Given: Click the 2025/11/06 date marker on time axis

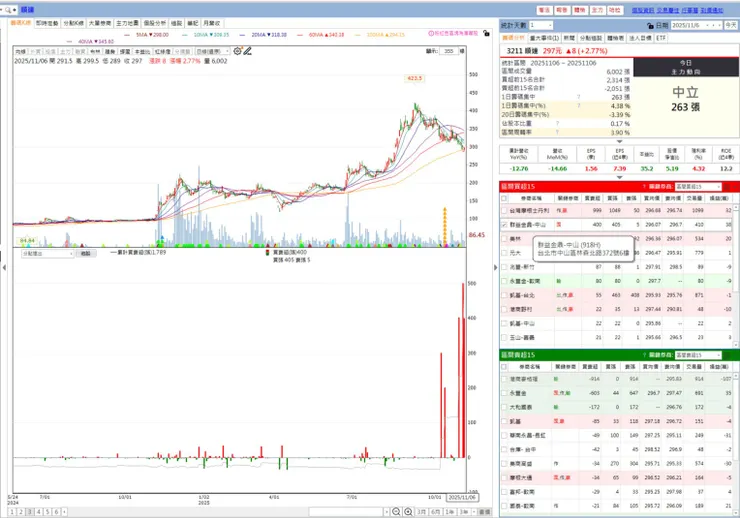Looking at the screenshot, I should click(x=462, y=497).
